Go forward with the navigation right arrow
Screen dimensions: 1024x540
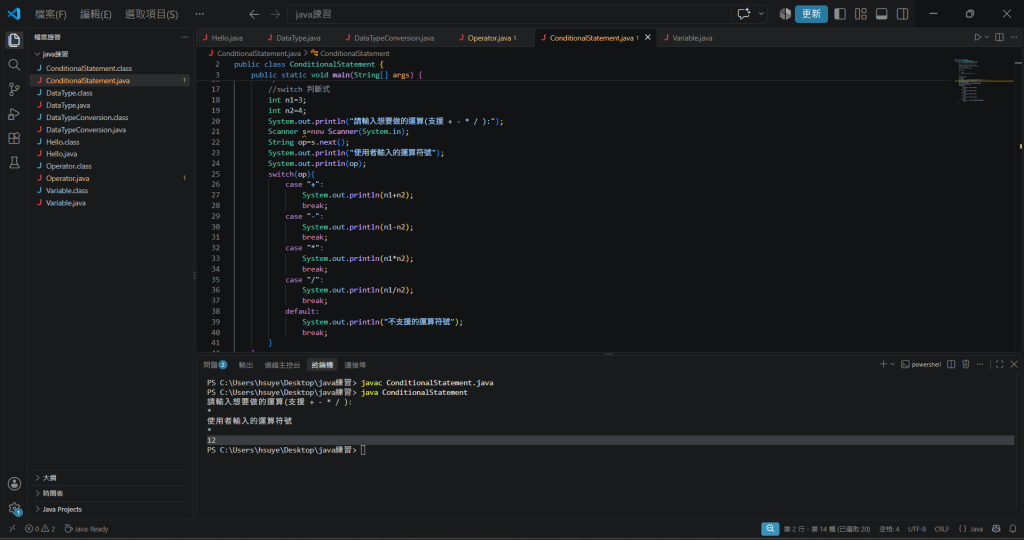[x=275, y=14]
